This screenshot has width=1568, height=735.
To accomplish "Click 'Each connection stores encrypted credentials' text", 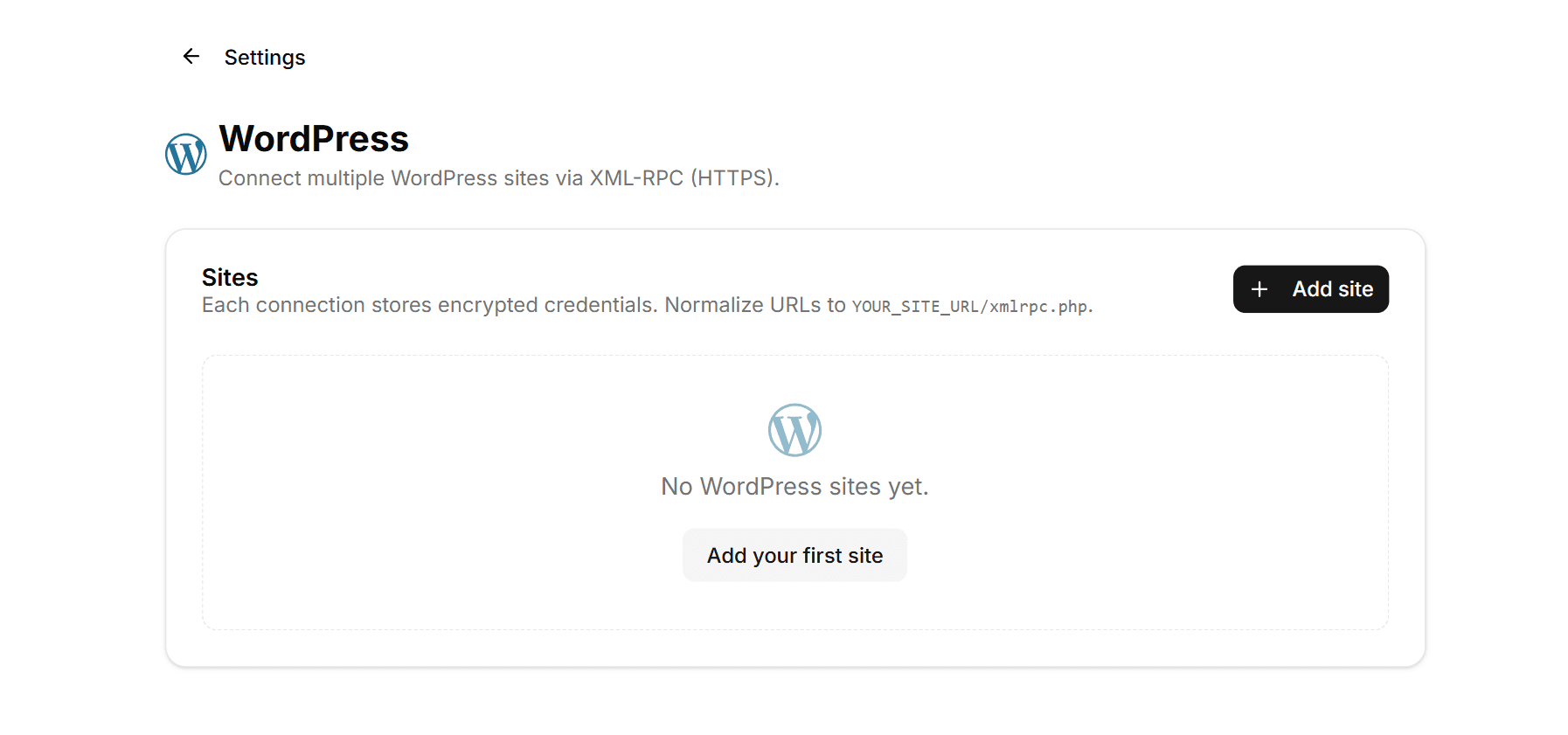I will [x=429, y=305].
